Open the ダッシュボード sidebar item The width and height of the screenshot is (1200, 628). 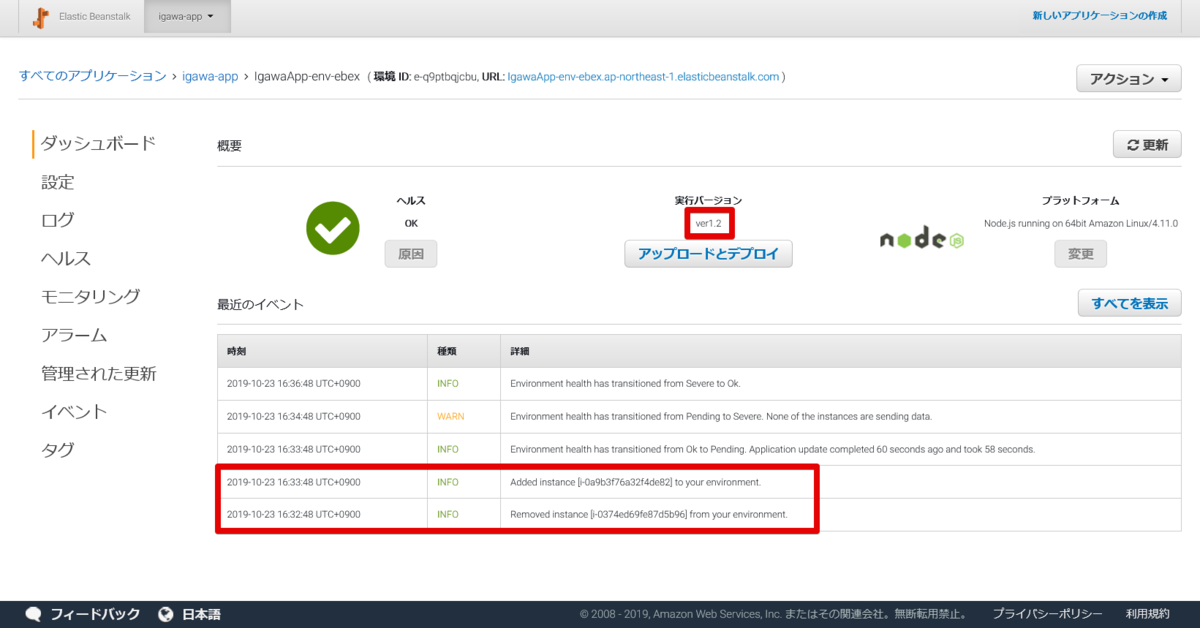pos(98,143)
